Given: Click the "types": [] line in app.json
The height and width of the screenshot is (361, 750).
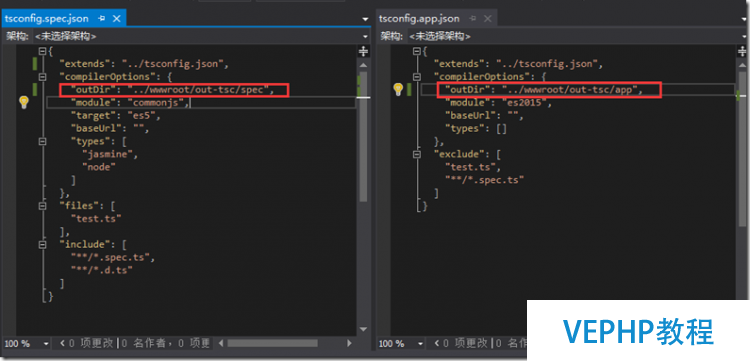Looking at the screenshot, I should pos(475,128).
